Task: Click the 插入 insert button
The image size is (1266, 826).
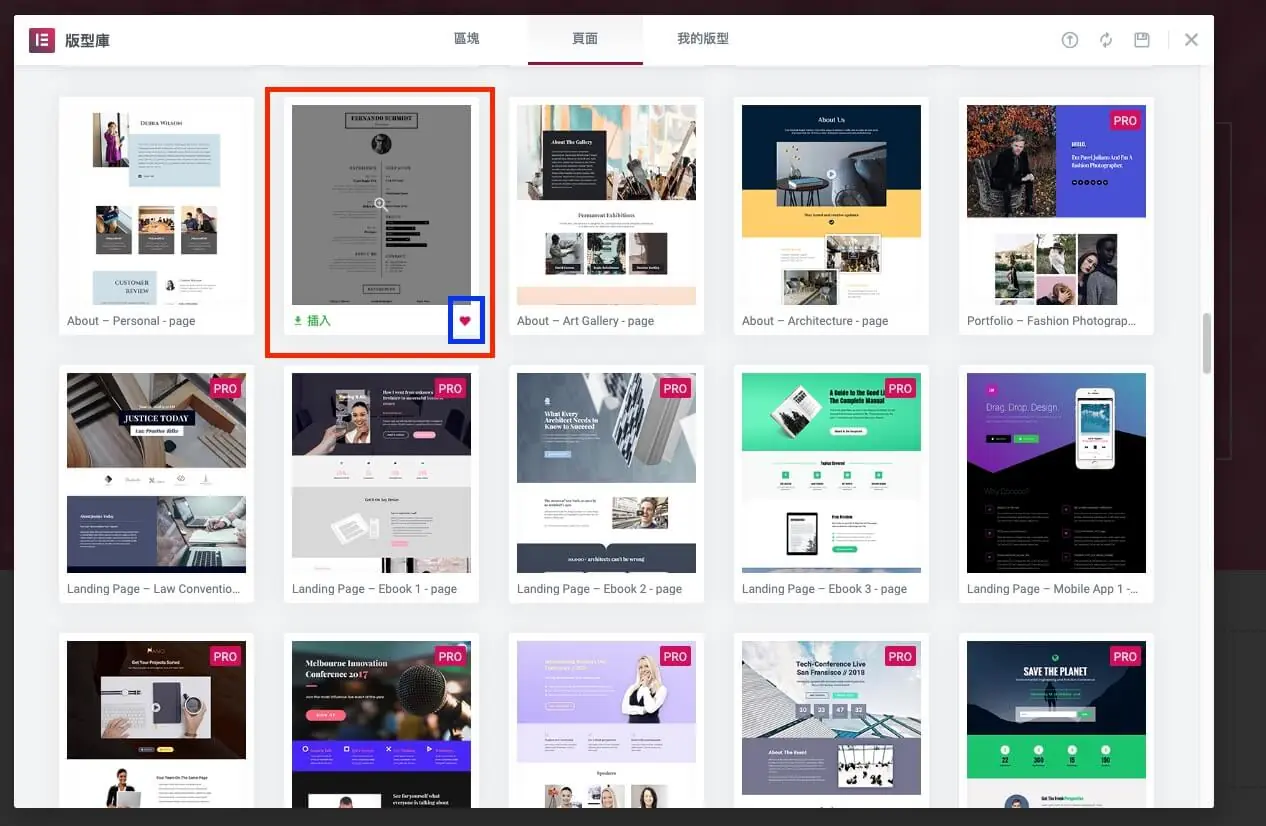Action: pyautogui.click(x=311, y=321)
